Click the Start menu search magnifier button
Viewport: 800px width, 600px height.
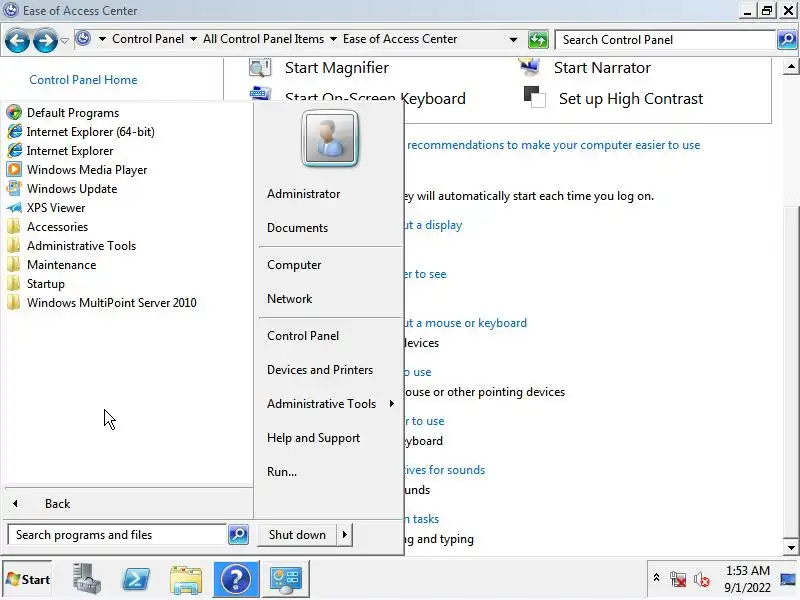(x=238, y=534)
